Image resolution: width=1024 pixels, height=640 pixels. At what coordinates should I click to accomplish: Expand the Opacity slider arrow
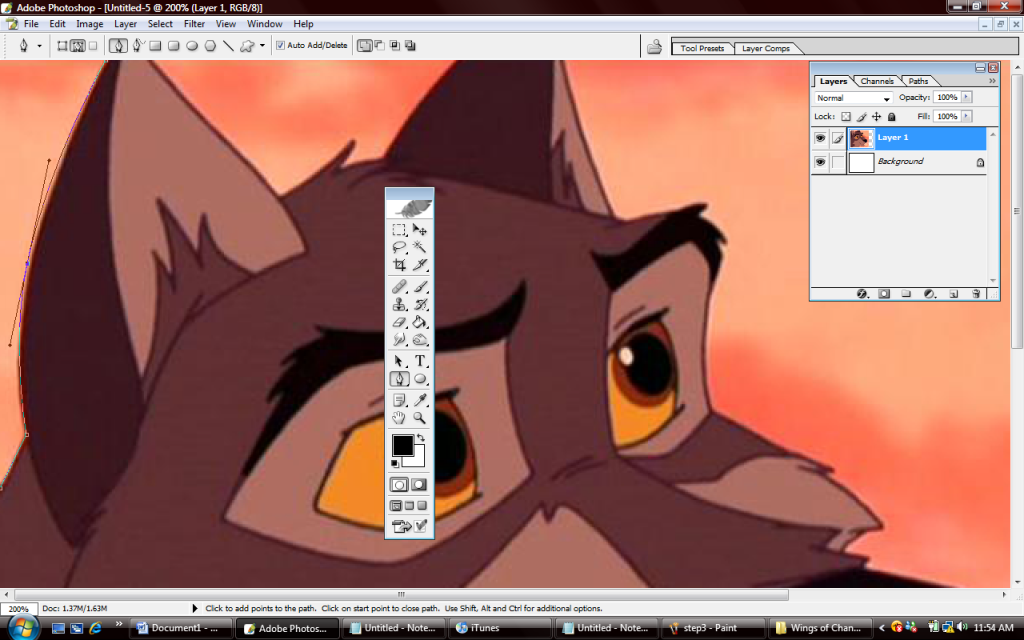[x=967, y=97]
